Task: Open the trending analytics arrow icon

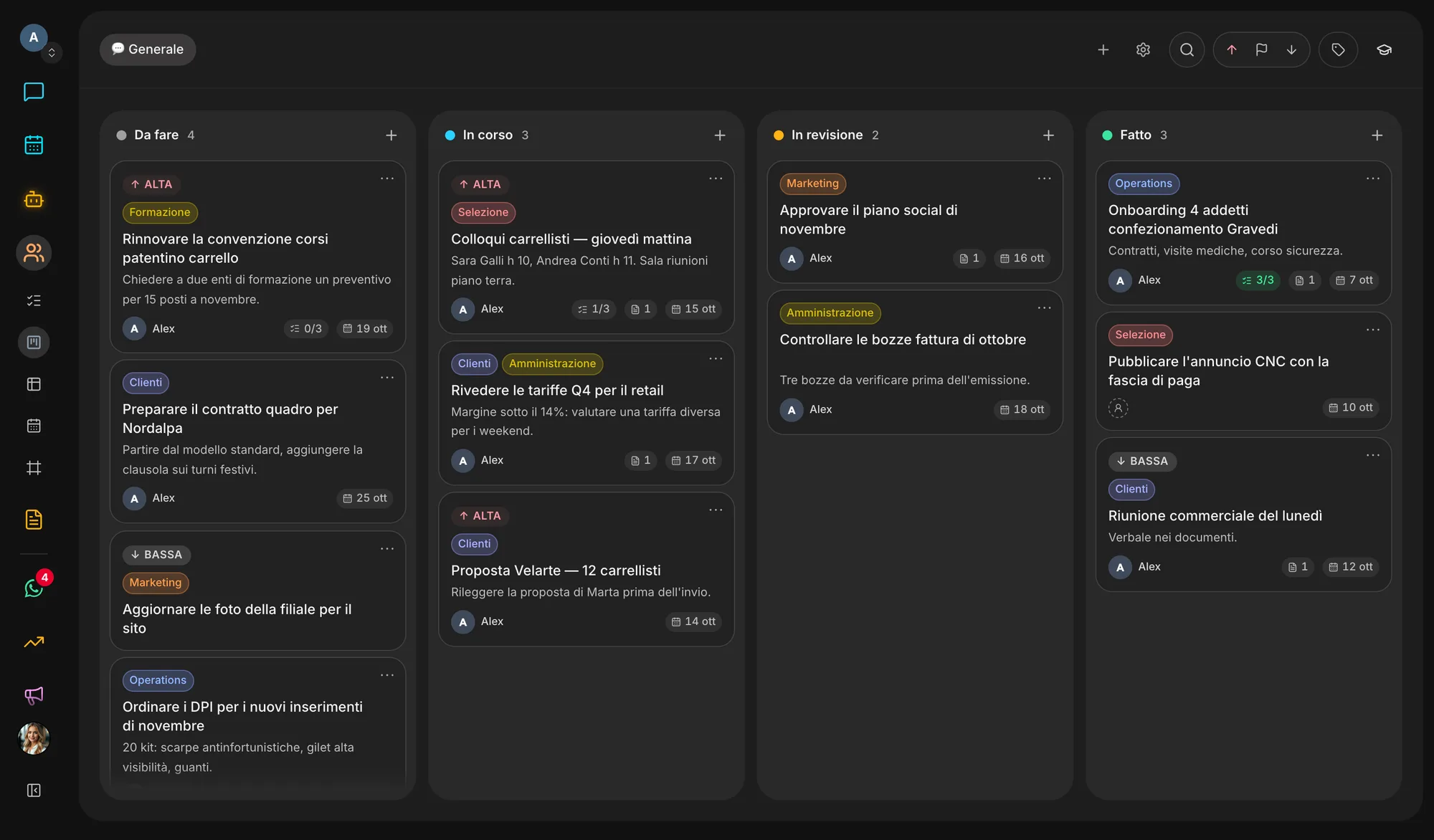Action: click(34, 641)
